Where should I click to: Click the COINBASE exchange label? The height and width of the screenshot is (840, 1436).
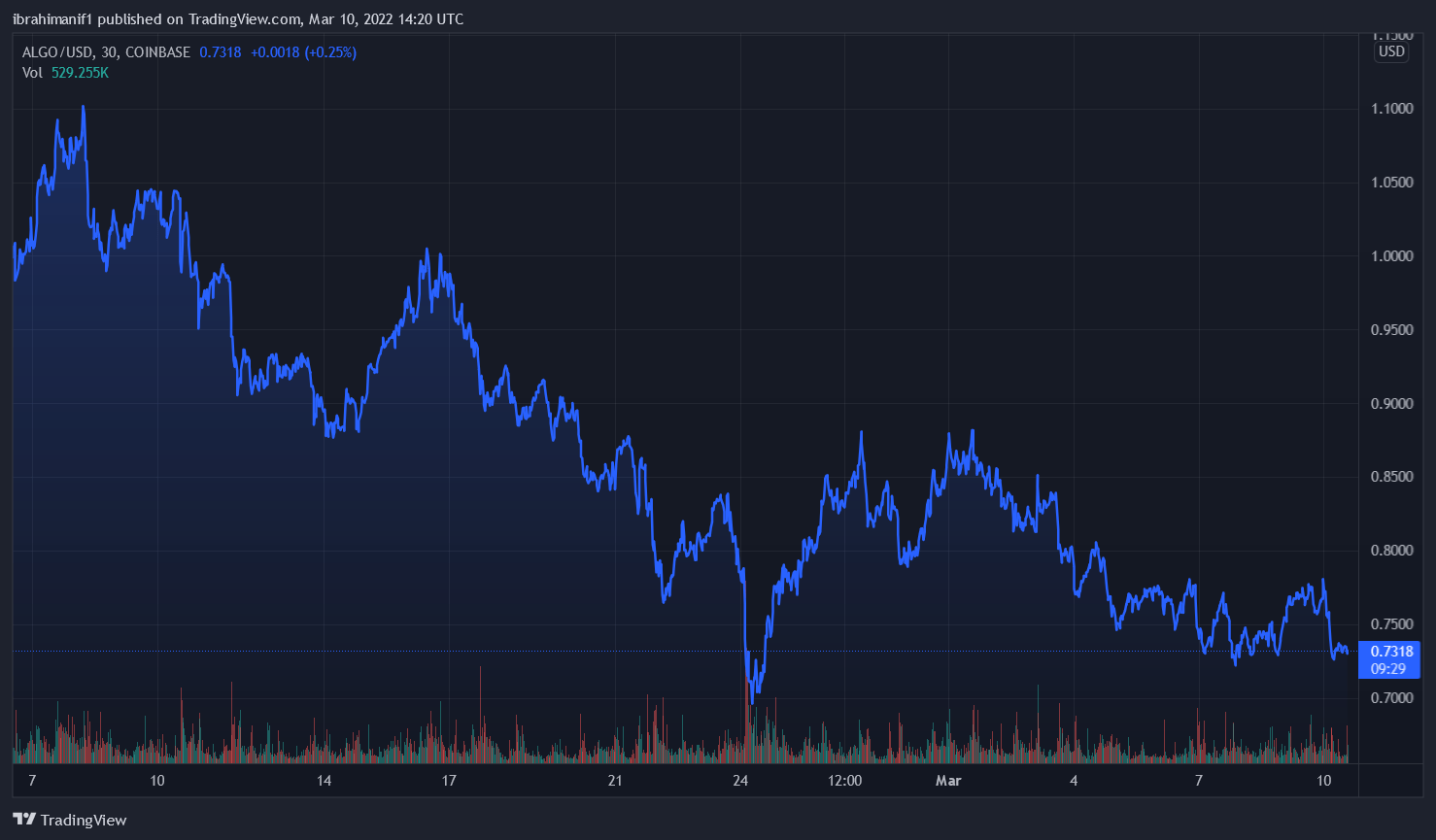pyautogui.click(x=158, y=52)
